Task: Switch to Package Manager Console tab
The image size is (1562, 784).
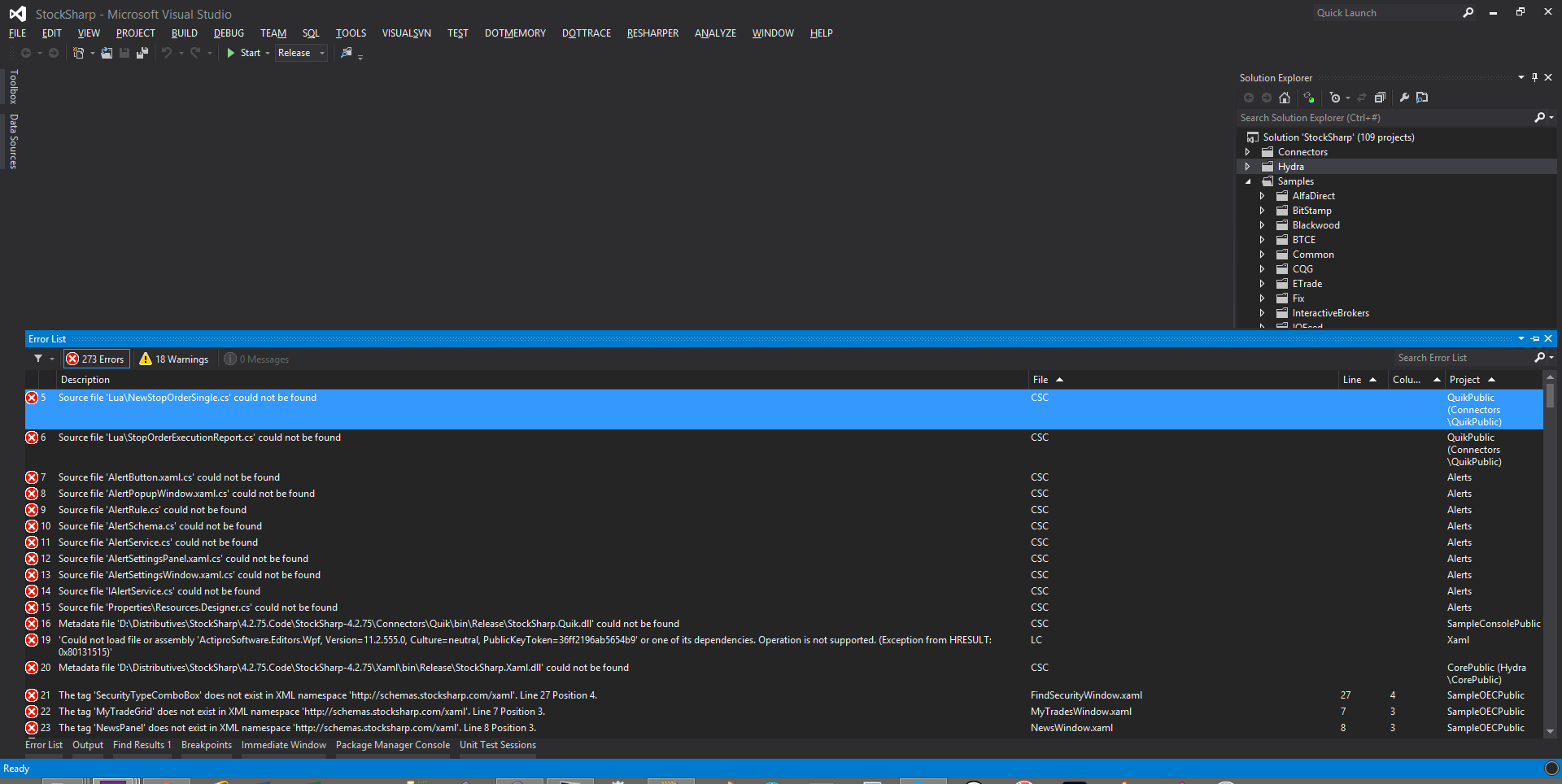Action: 393,745
